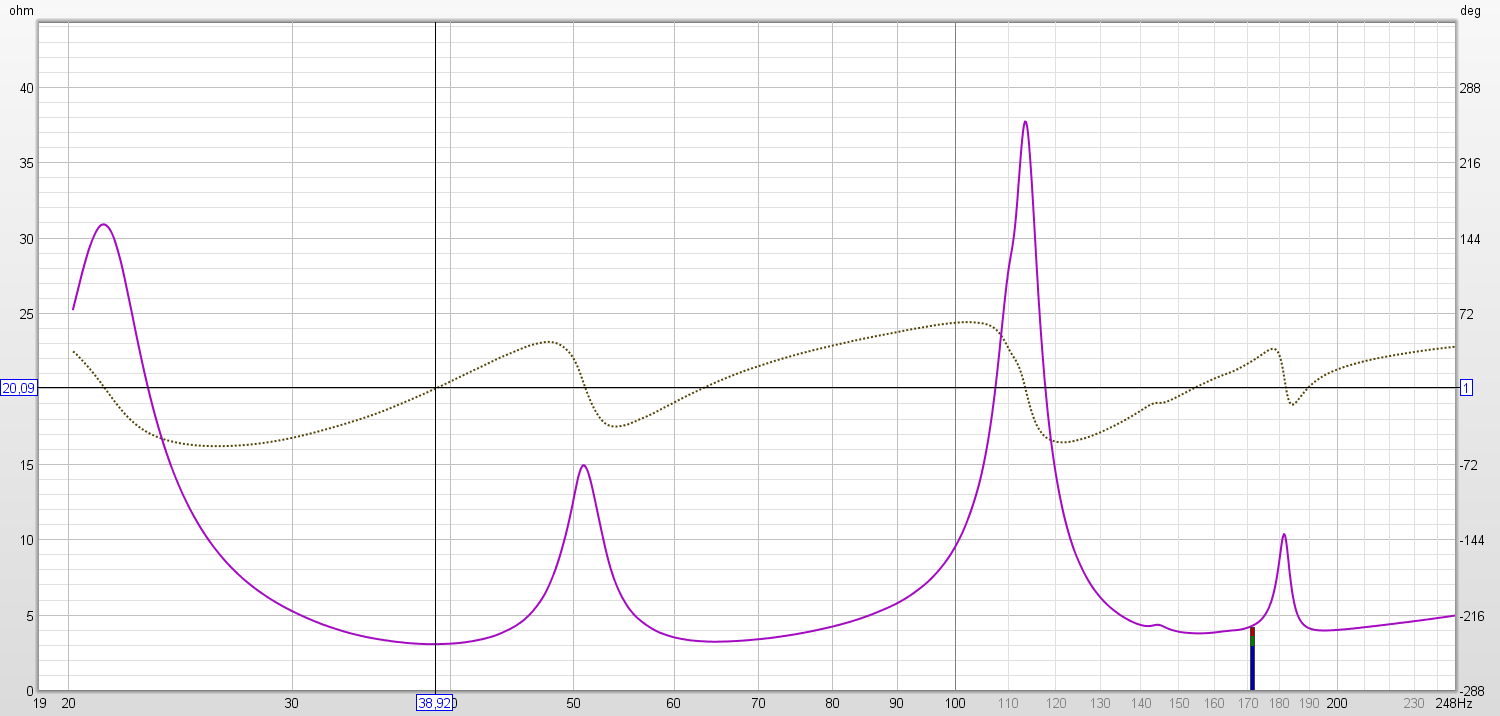
Task: Click the 35 ohm tick label
Action: [x=27, y=163]
